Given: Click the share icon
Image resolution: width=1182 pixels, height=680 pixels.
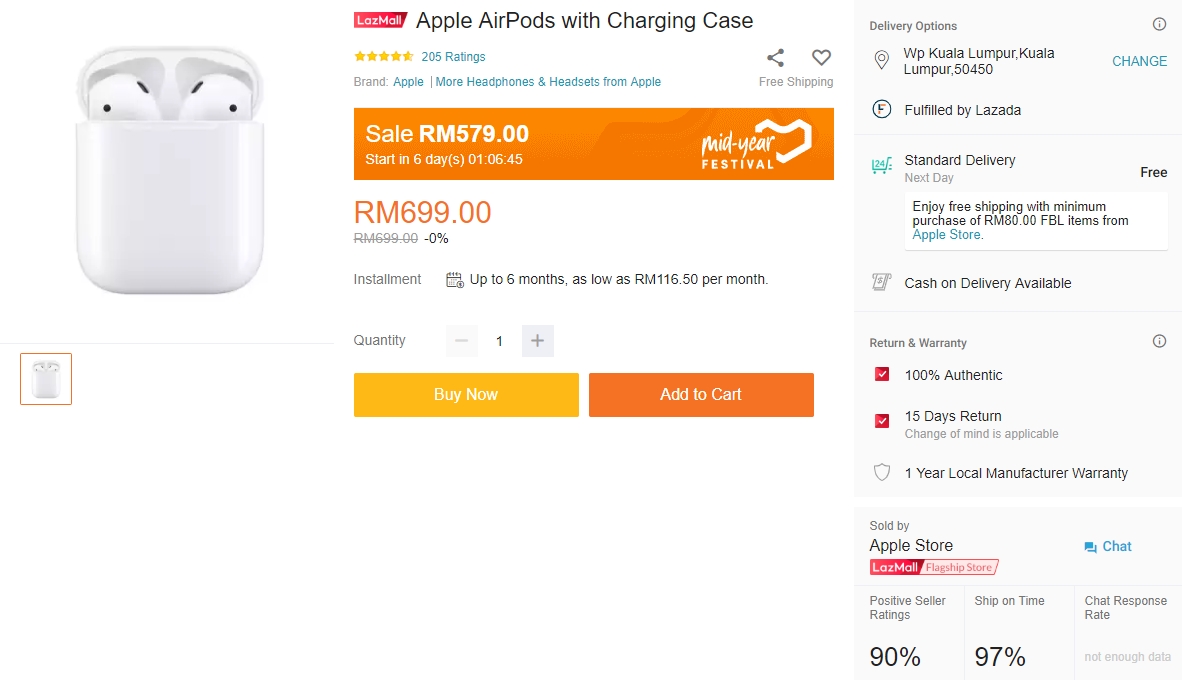Looking at the screenshot, I should tap(775, 58).
